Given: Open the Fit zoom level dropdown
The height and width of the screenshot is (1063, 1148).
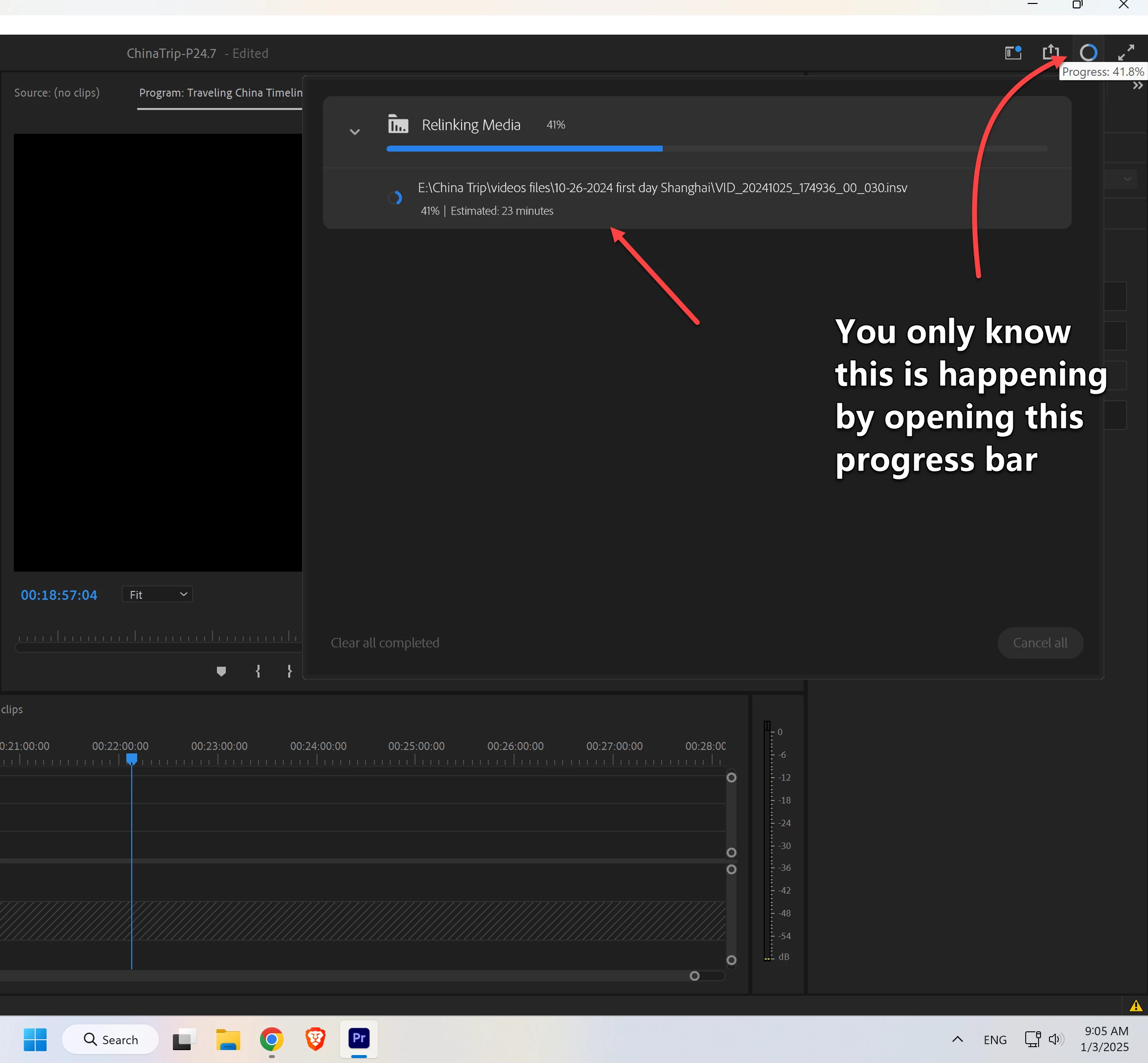Looking at the screenshot, I should pos(157,594).
